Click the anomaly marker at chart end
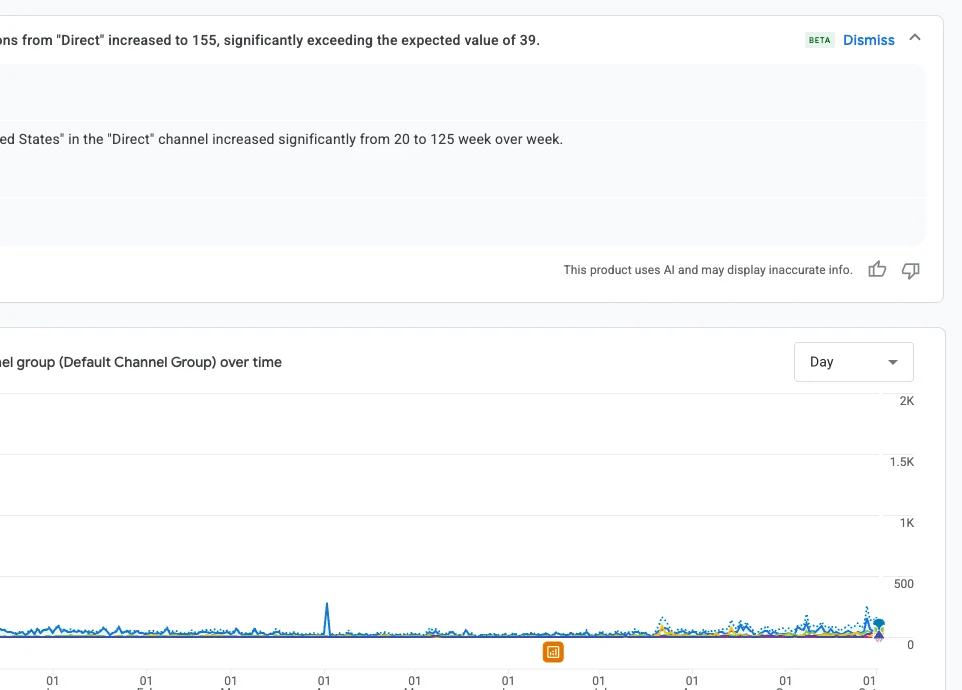Screen dimensions: 962x690 (x=879, y=629)
